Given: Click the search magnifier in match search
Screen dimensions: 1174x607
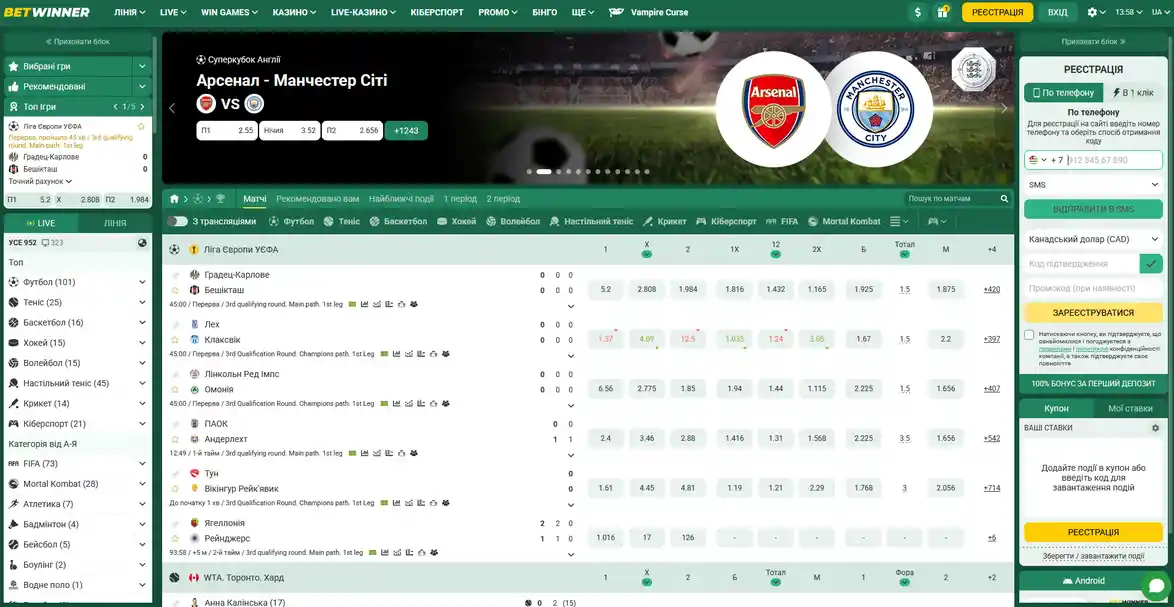Looking at the screenshot, I should 1005,199.
